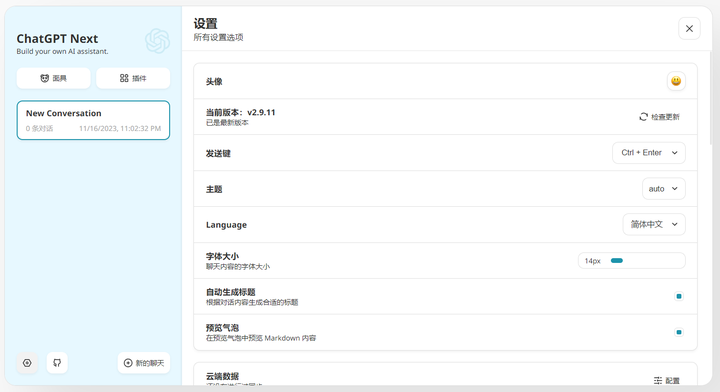The width and height of the screenshot is (720, 392).
Task: Click the 11/16/2023, 11:02:32 PM timestamp
Action: pyautogui.click(x=120, y=129)
